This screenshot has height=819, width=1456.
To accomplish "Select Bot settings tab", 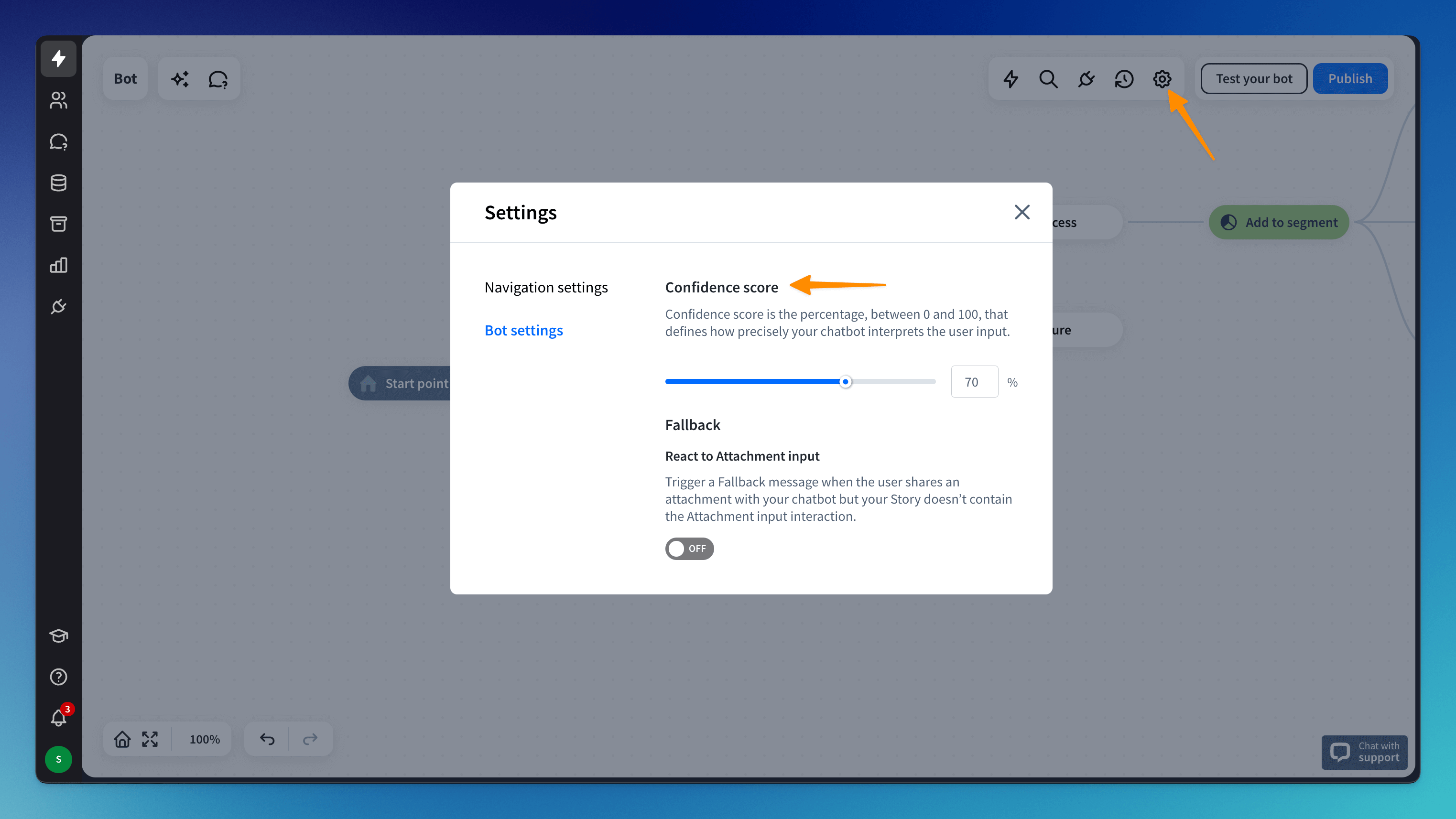I will [x=523, y=331].
